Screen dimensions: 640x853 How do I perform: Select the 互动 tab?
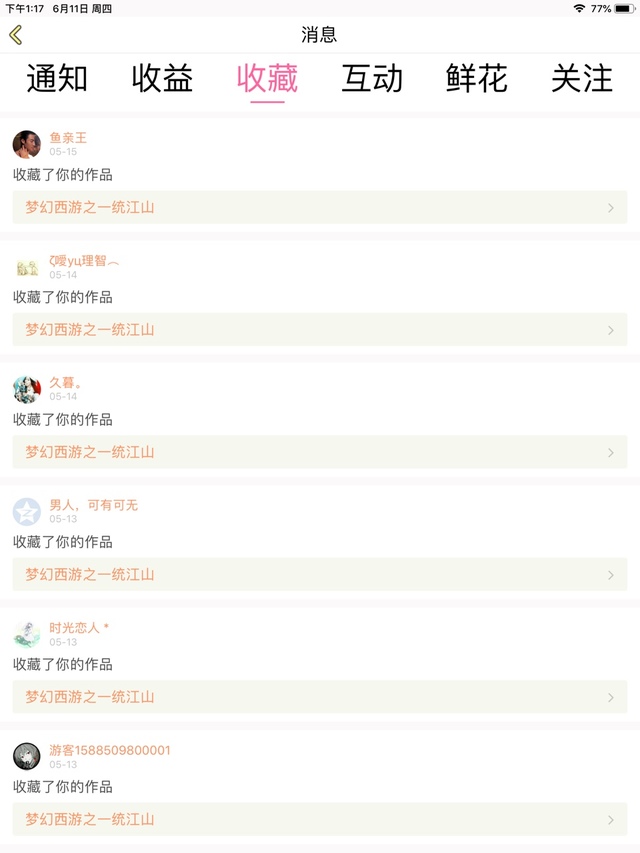(372, 79)
